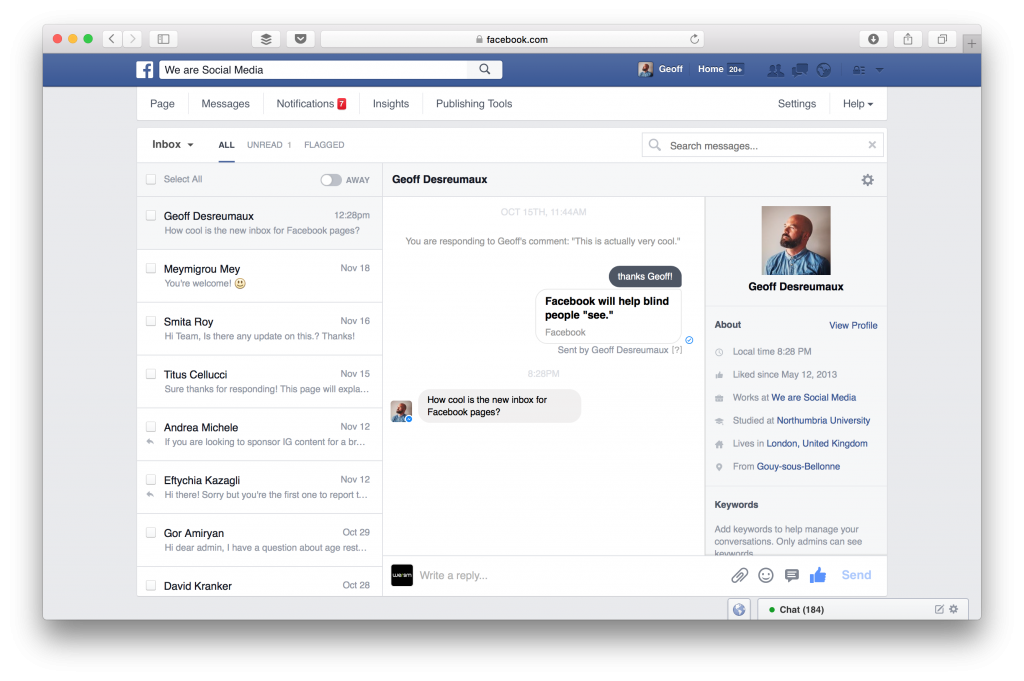Open the emoji picker smiley icon
This screenshot has width=1024, height=681.
tap(766, 575)
